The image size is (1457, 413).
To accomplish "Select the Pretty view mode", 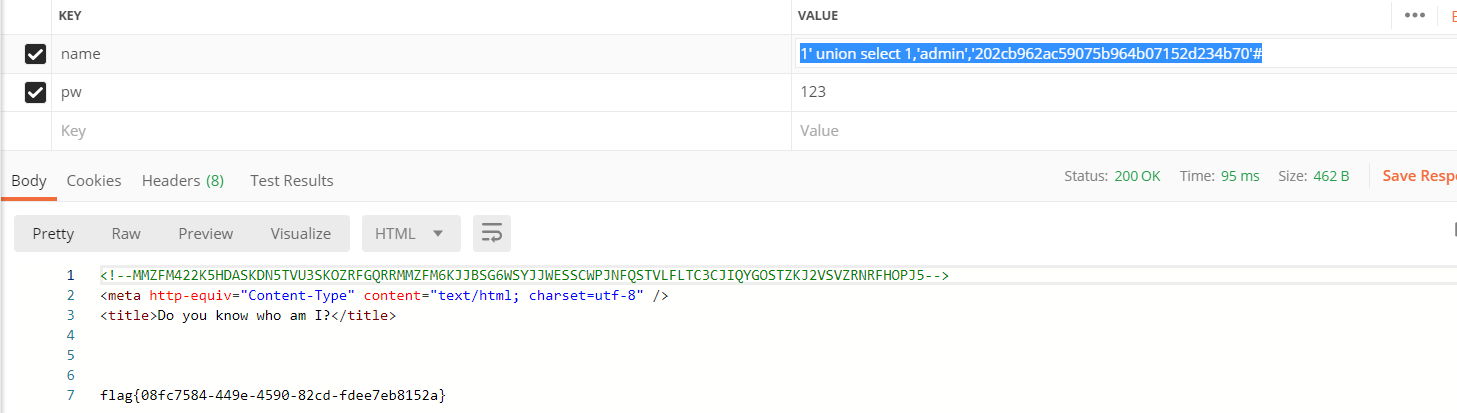I will (x=53, y=233).
